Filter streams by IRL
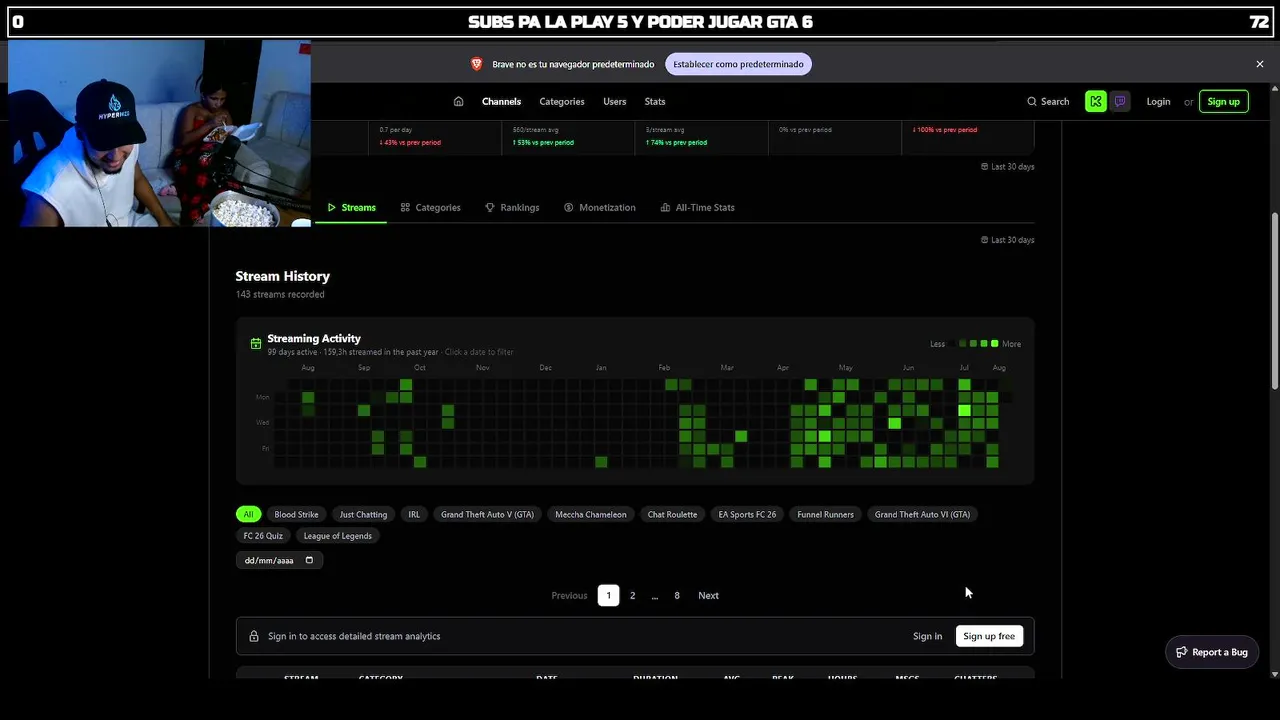The image size is (1280, 720). pos(414,514)
